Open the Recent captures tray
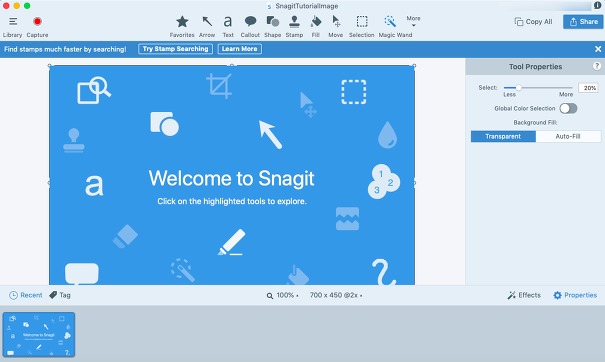This screenshot has height=362, width=605. pos(25,295)
